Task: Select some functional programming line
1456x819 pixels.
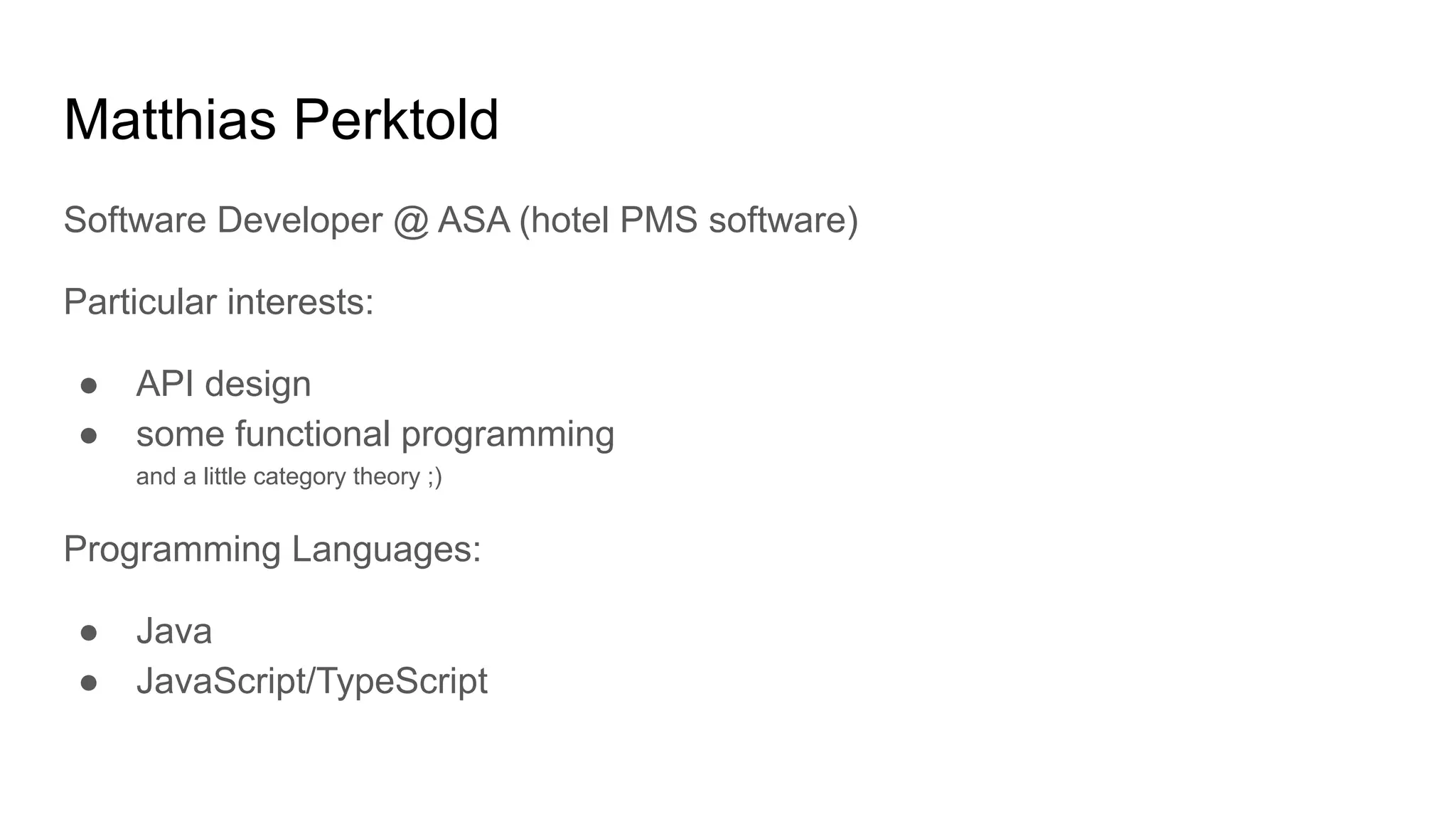Action: (375, 434)
